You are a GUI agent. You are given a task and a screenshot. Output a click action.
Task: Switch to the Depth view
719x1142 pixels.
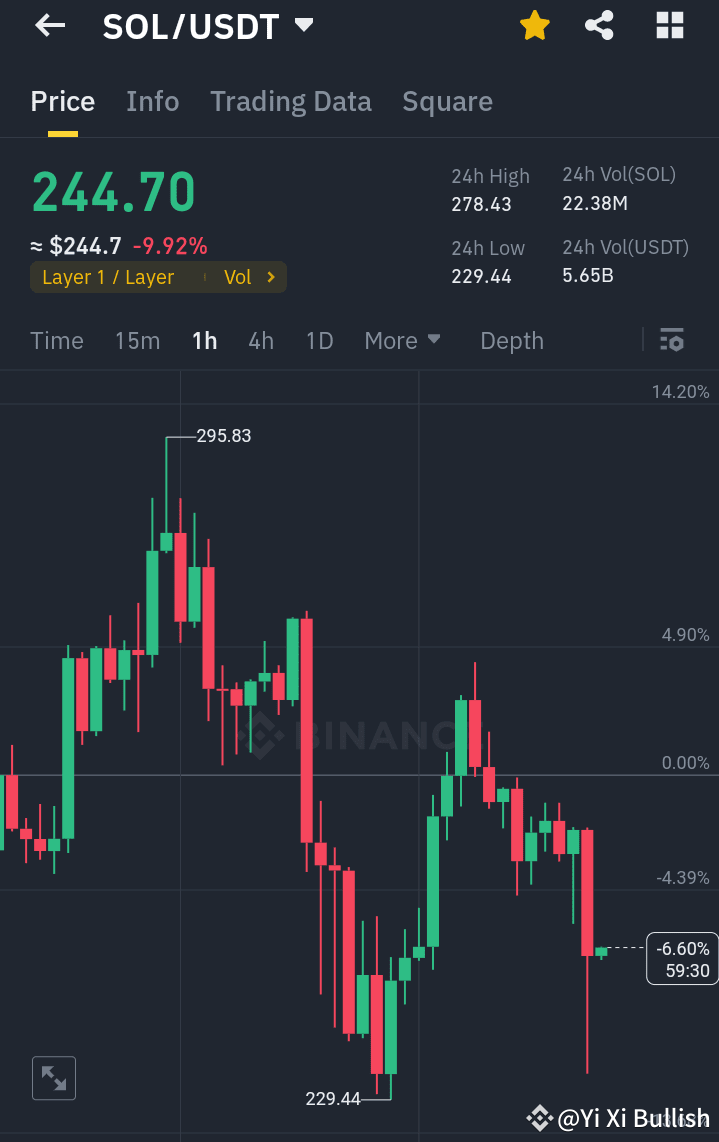coord(511,340)
